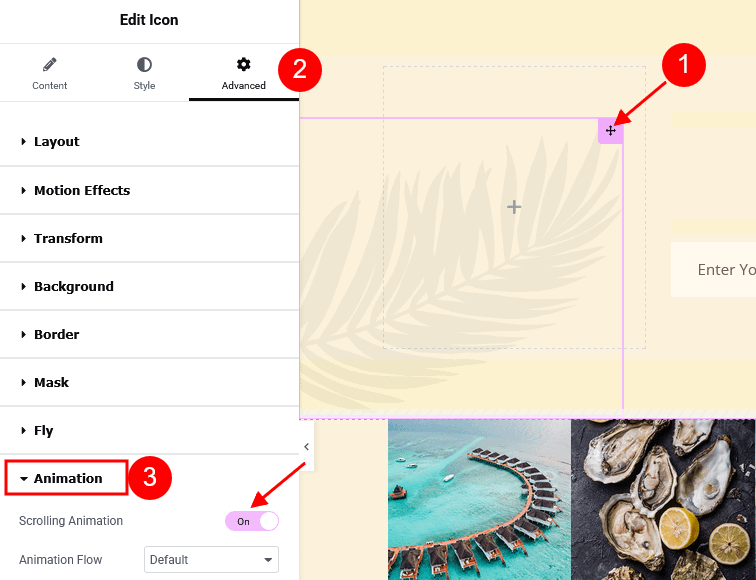Switch to the Style tab label
The width and height of the screenshot is (756, 580).
[144, 86]
